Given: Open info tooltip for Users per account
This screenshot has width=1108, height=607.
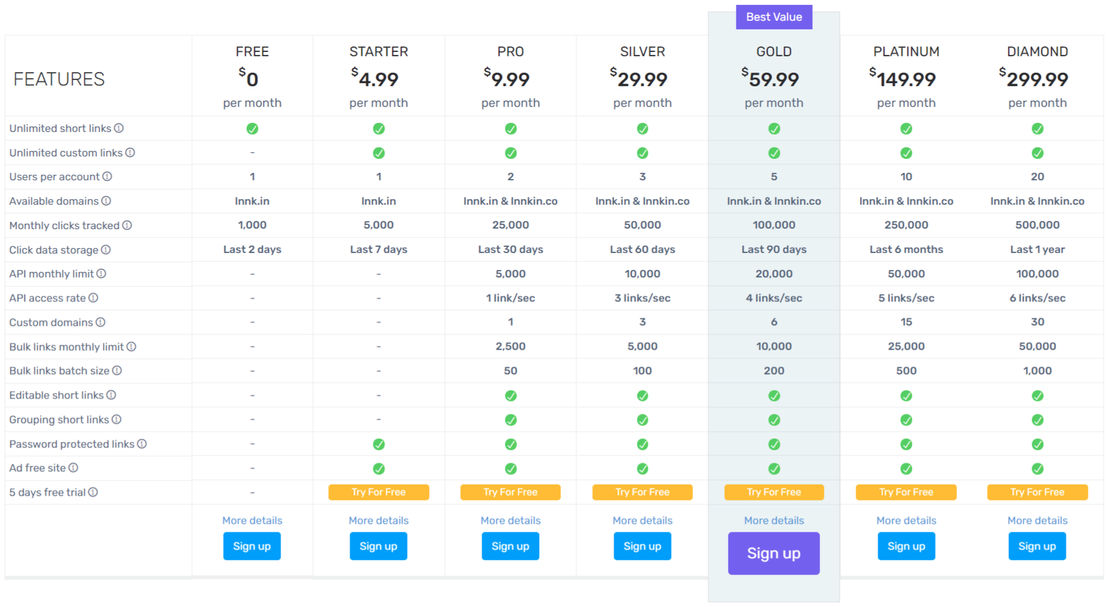Looking at the screenshot, I should pos(107,177).
